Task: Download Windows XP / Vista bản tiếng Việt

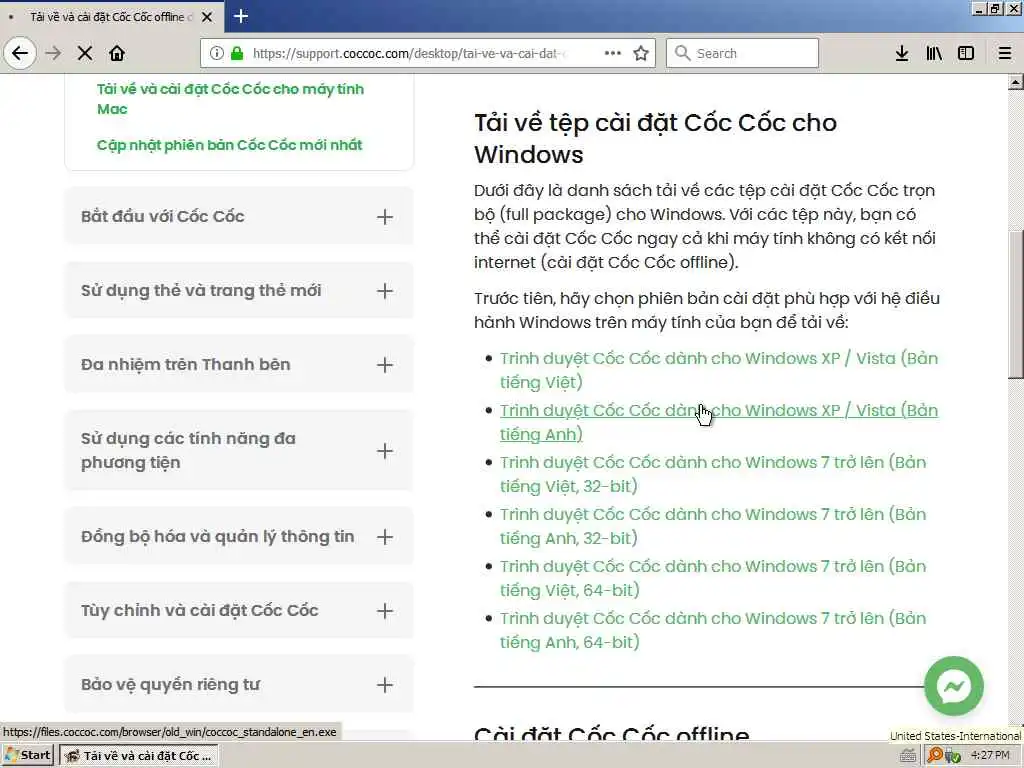Action: [x=718, y=370]
